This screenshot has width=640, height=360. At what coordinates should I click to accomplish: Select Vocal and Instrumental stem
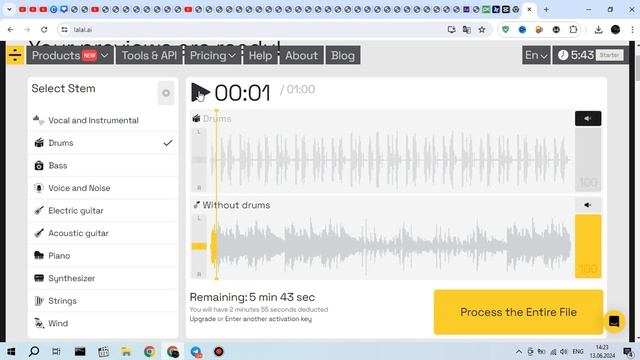coord(103,120)
